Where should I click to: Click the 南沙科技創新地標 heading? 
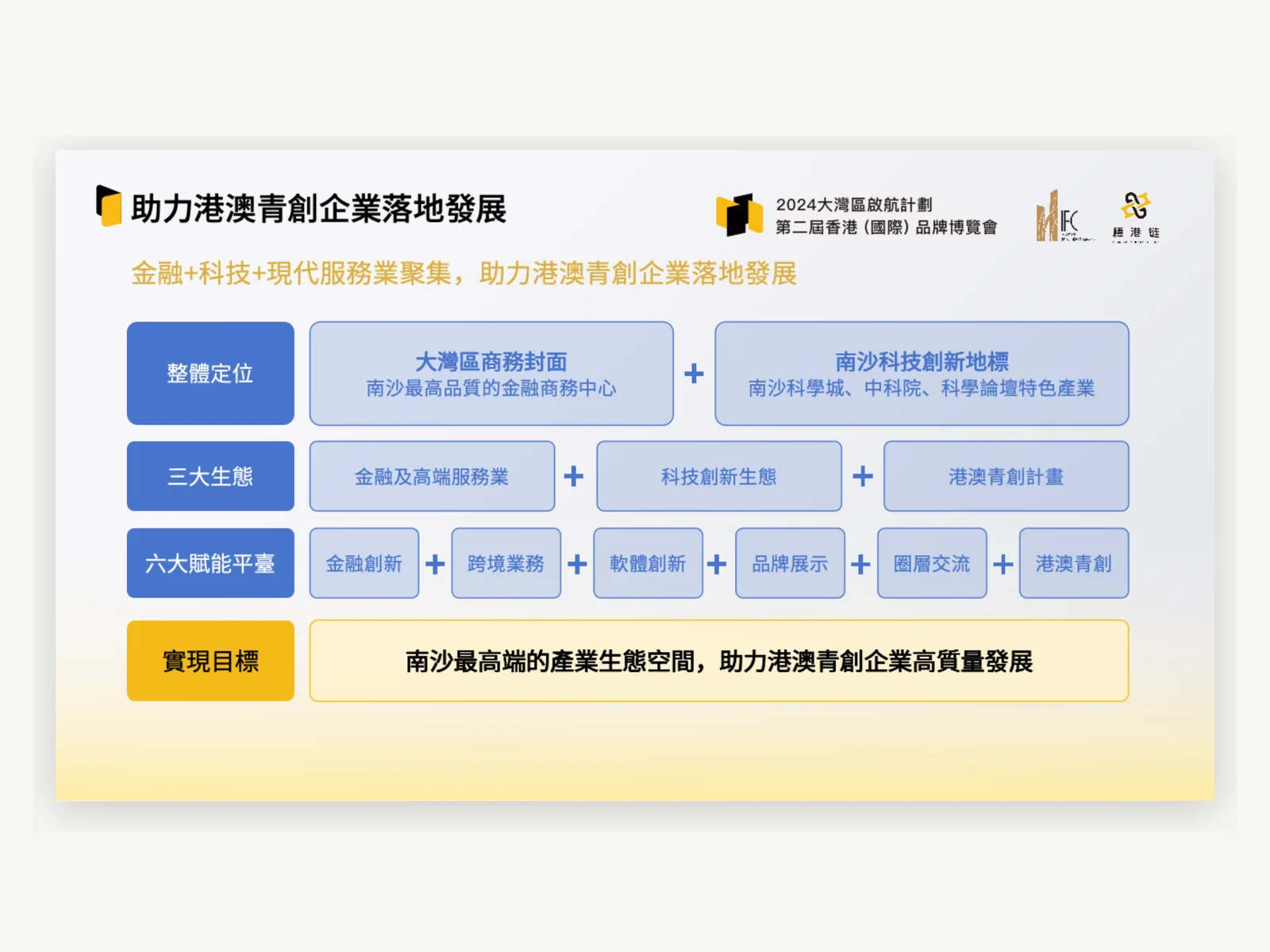(x=922, y=362)
